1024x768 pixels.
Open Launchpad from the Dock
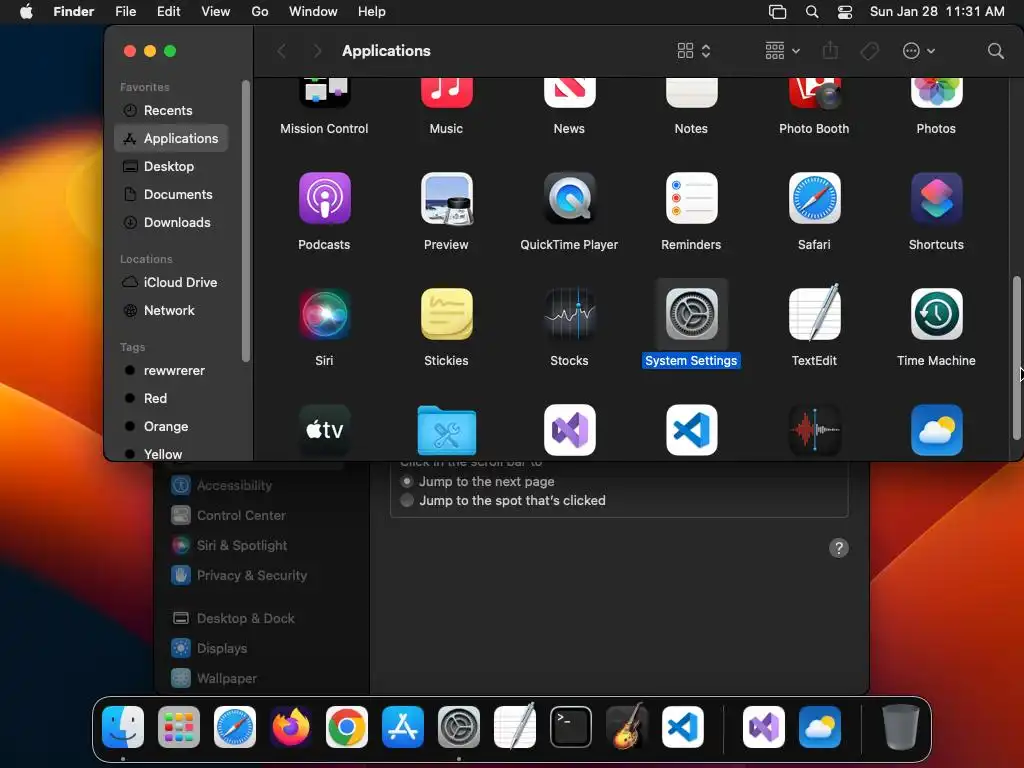click(179, 727)
